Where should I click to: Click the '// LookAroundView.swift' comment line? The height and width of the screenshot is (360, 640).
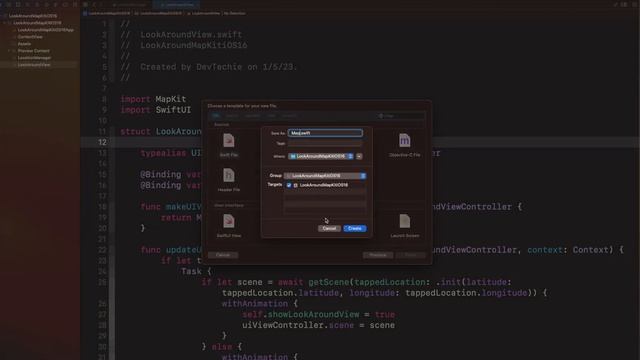[x=181, y=35]
